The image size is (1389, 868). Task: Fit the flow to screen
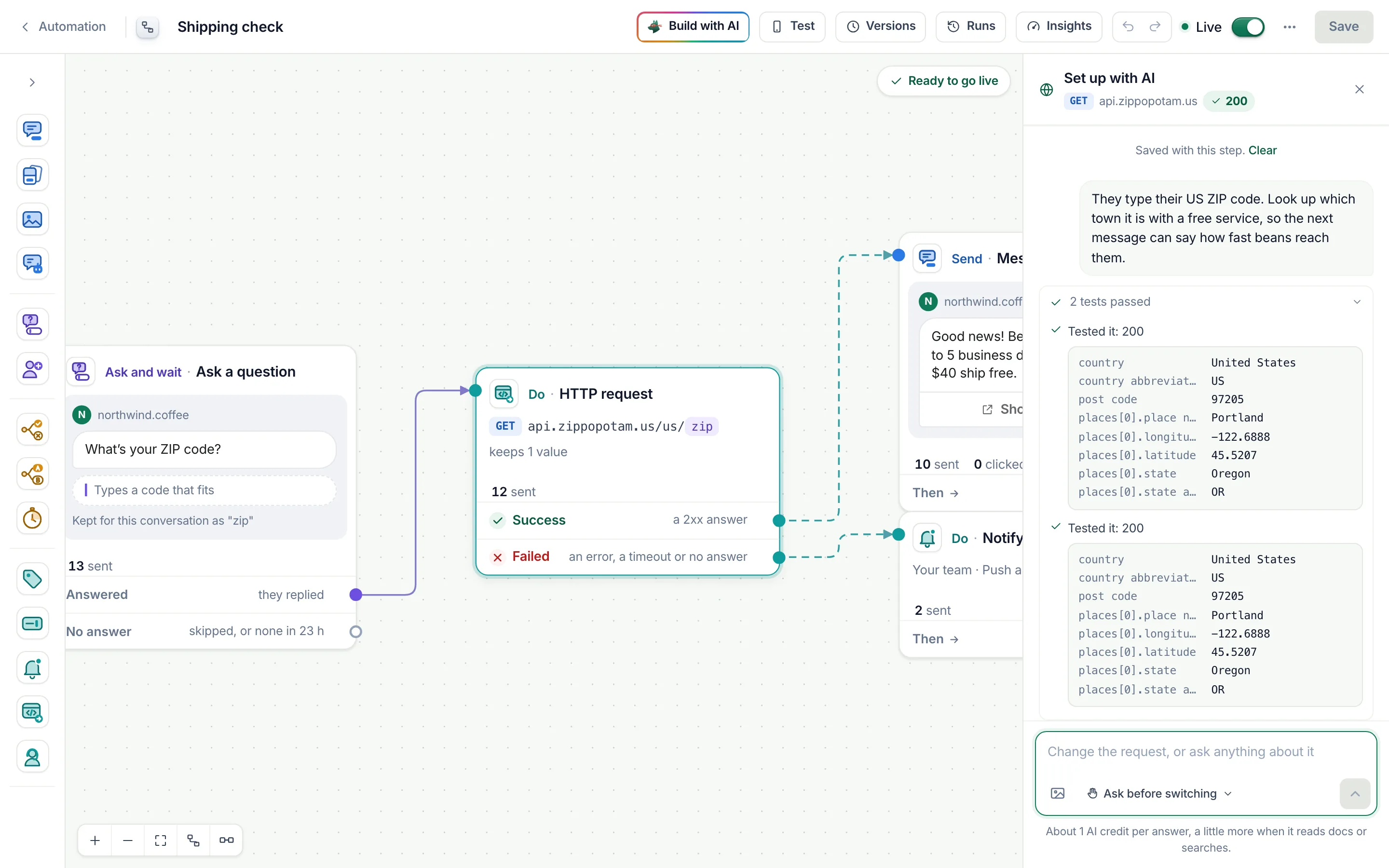[161, 841]
